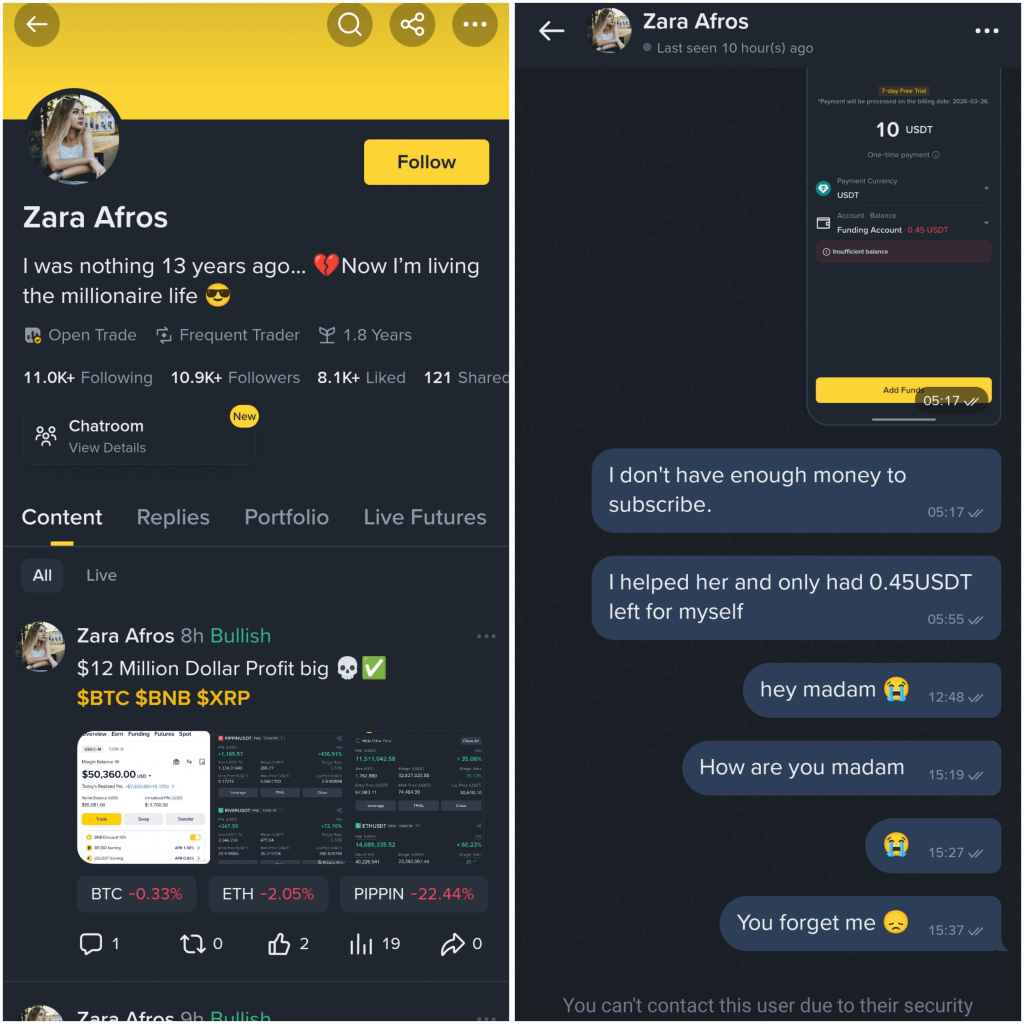Open chat options three-dot menu
This screenshot has height=1024, width=1024.
(986, 31)
